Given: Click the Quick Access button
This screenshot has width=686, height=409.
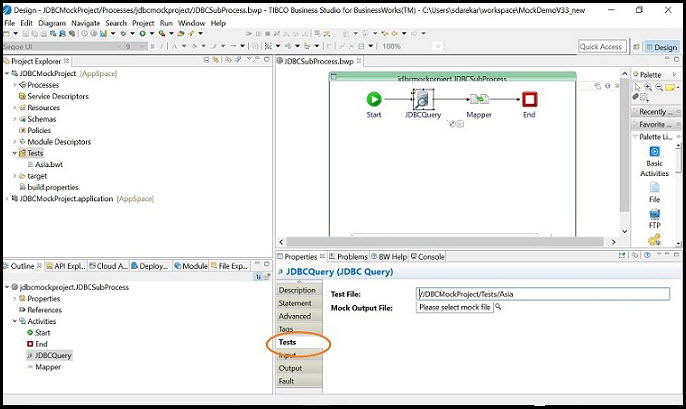Looking at the screenshot, I should (602, 47).
